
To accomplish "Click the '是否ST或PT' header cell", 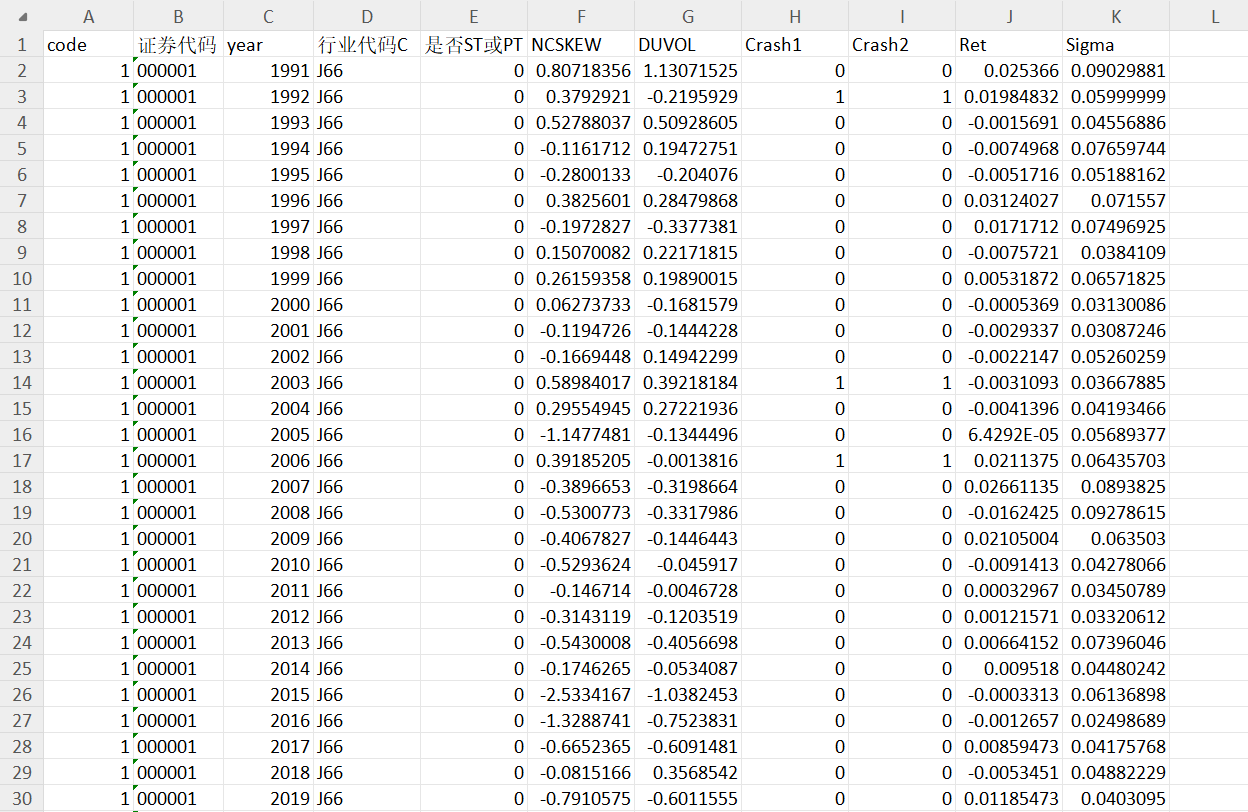I will tap(474, 45).
